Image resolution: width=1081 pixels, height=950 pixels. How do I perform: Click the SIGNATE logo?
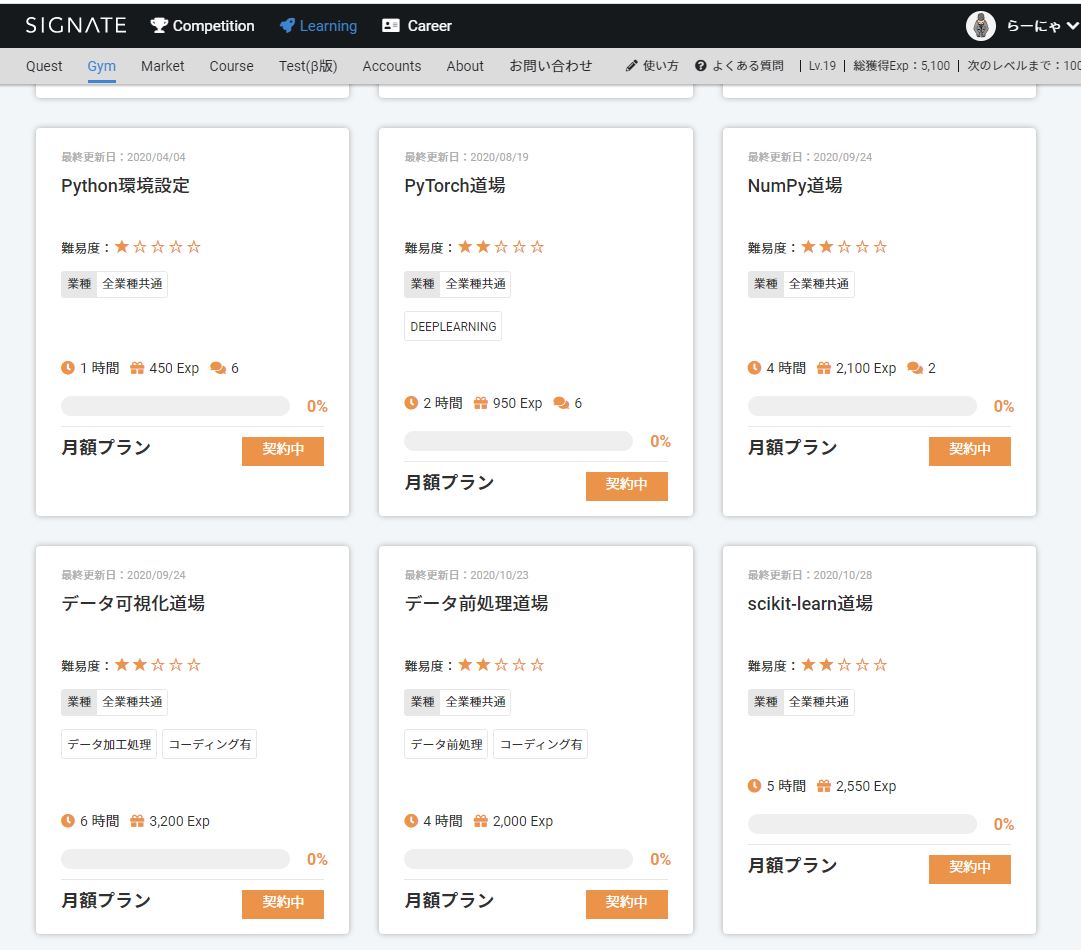coord(76,26)
